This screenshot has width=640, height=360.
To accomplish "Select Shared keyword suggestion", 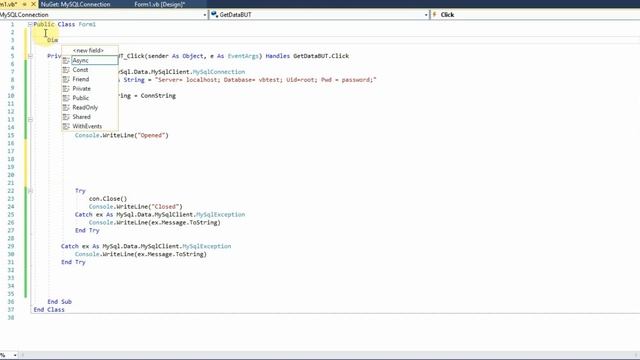I will click(x=81, y=117).
